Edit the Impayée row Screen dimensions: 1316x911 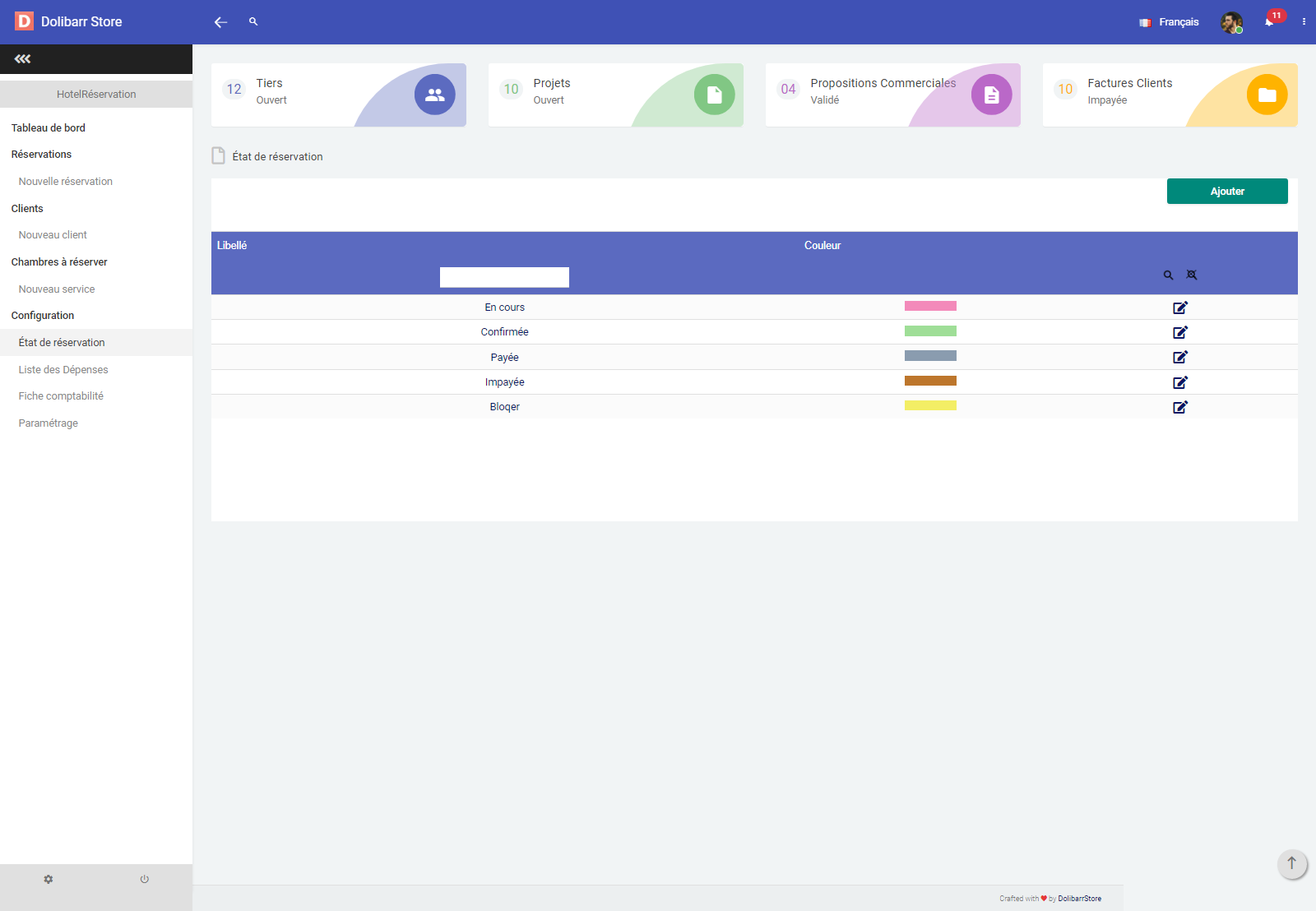pyautogui.click(x=1180, y=382)
